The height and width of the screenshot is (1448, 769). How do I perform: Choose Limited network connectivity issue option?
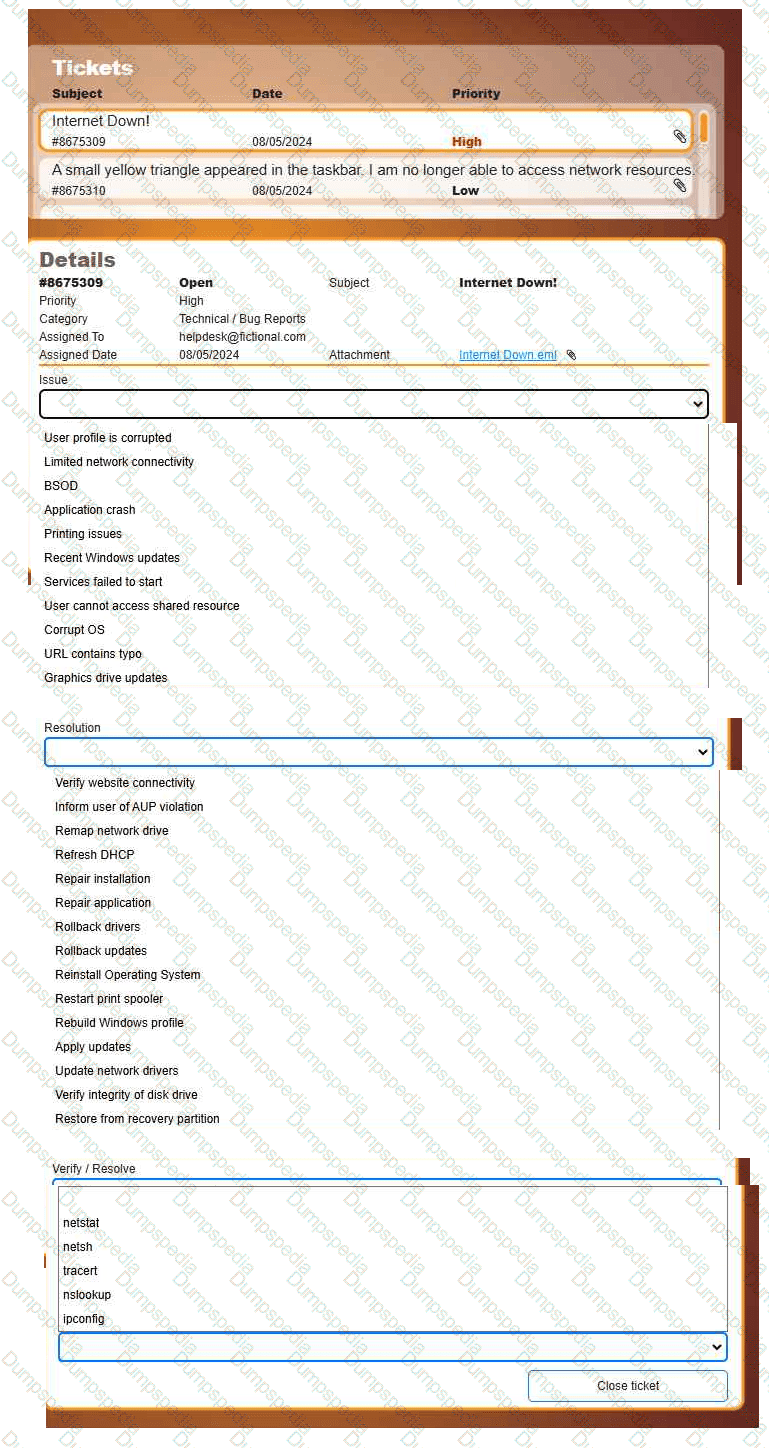pos(119,462)
